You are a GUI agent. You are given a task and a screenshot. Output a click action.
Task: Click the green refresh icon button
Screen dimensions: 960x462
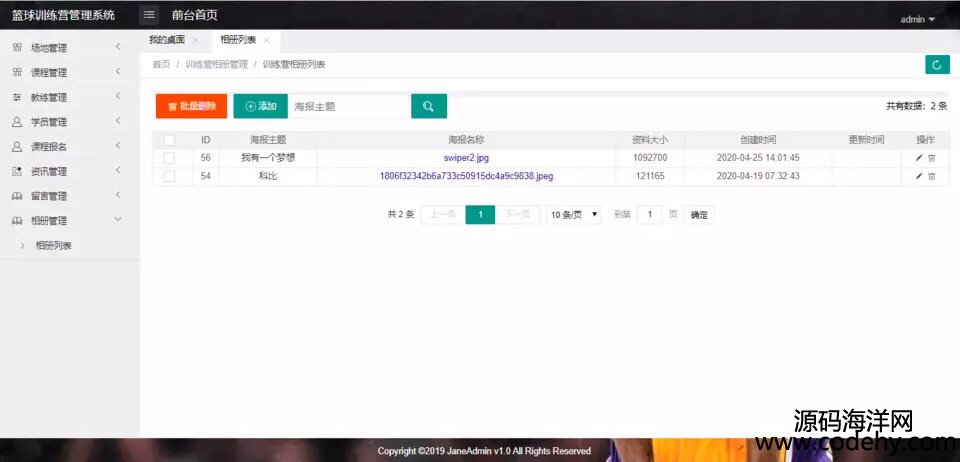click(937, 64)
